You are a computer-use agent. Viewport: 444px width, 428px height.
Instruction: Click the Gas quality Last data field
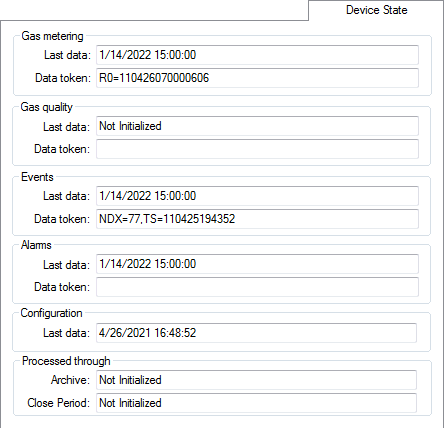(257, 126)
